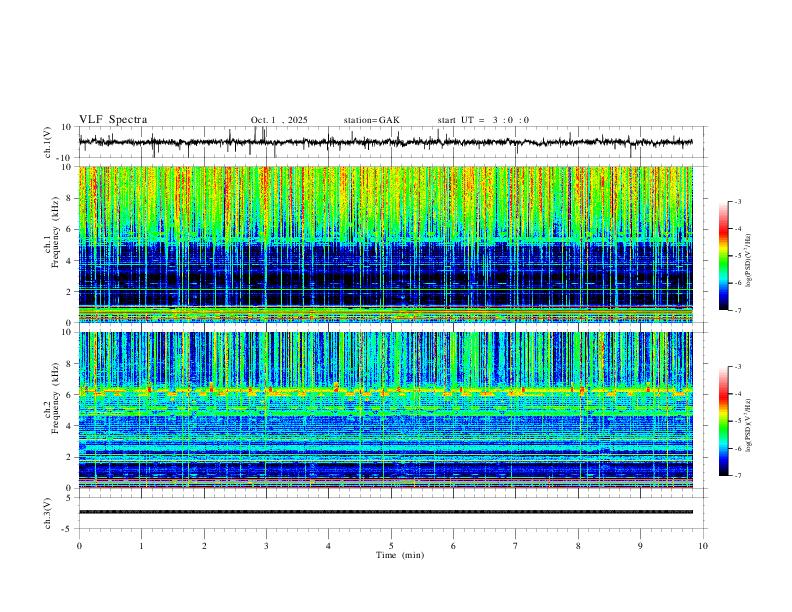Screen dimensions: 792x612
Task: Click the 'station=GAK' label
Action: [371, 120]
